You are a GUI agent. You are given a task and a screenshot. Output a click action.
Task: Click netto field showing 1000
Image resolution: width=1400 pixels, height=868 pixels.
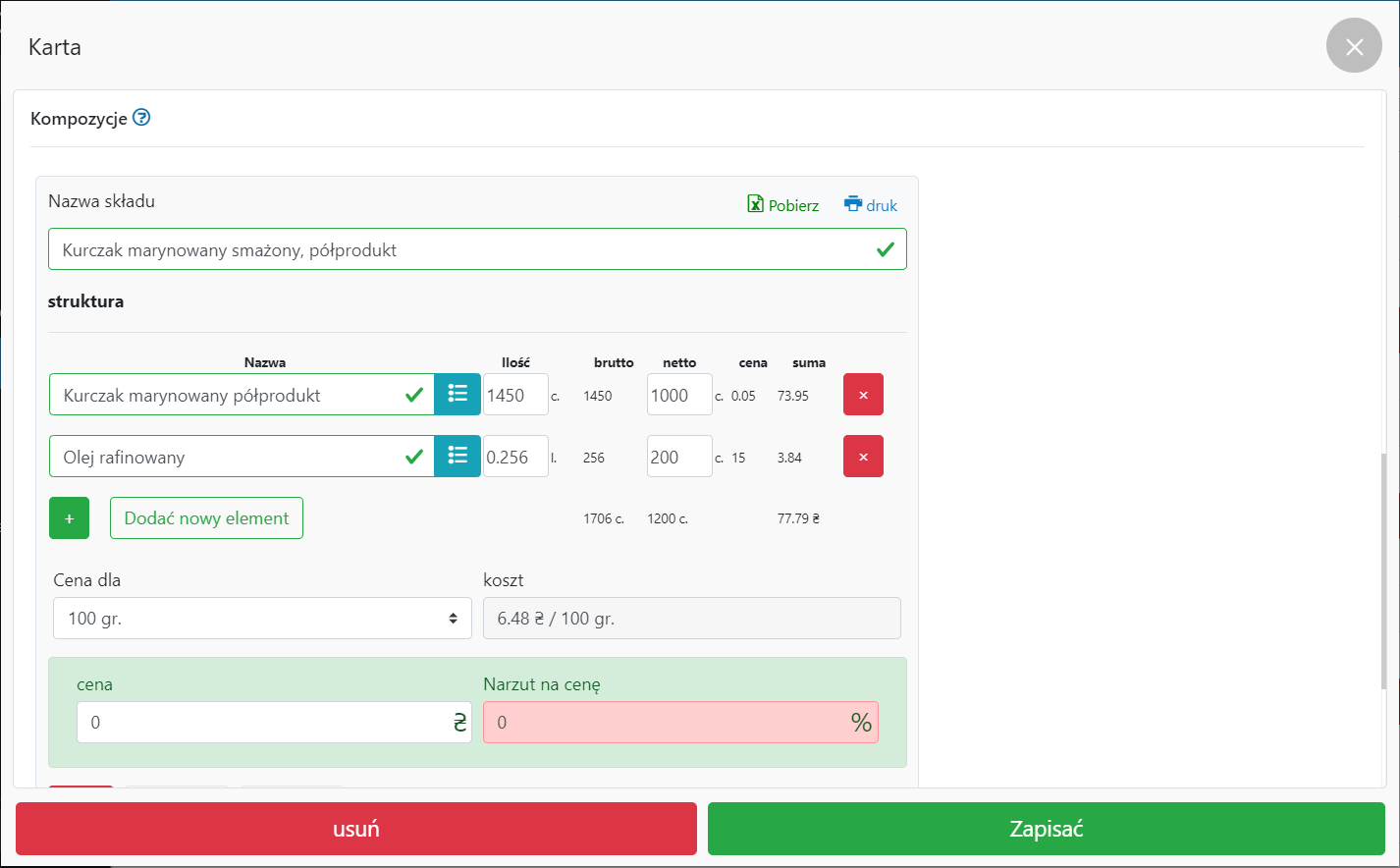[678, 395]
